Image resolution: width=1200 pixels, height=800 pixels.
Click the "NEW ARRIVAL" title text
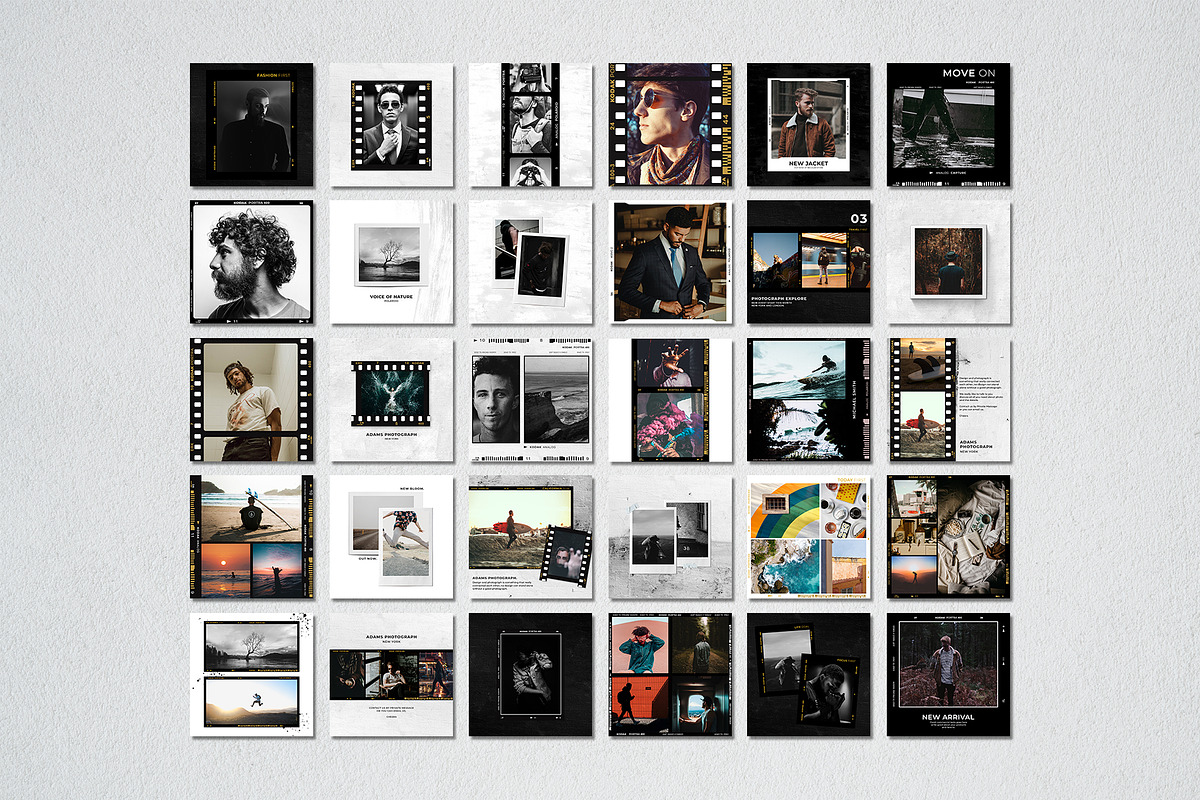coord(948,717)
